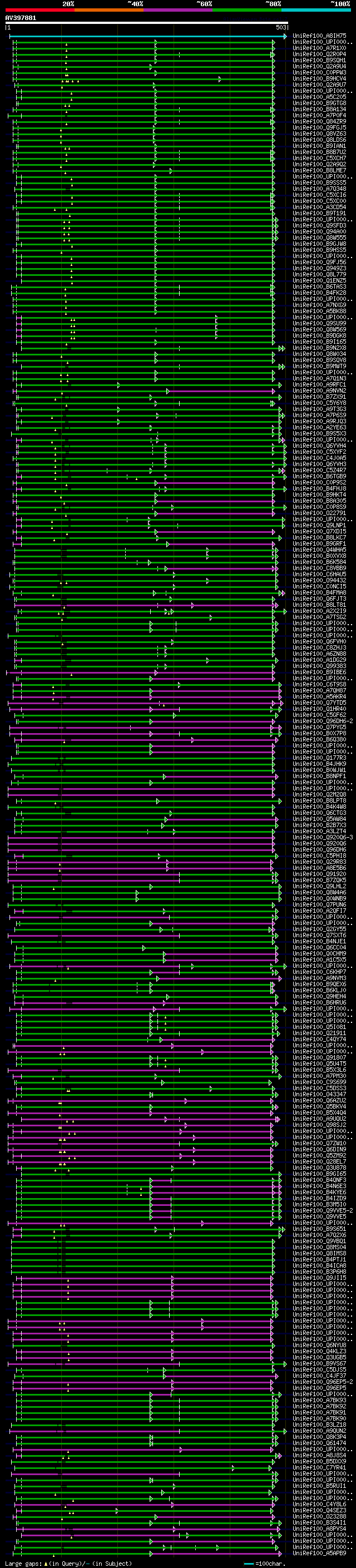The image size is (356, 1568).
Task: Click hit UniRef100_O22791
Action: tap(319, 513)
